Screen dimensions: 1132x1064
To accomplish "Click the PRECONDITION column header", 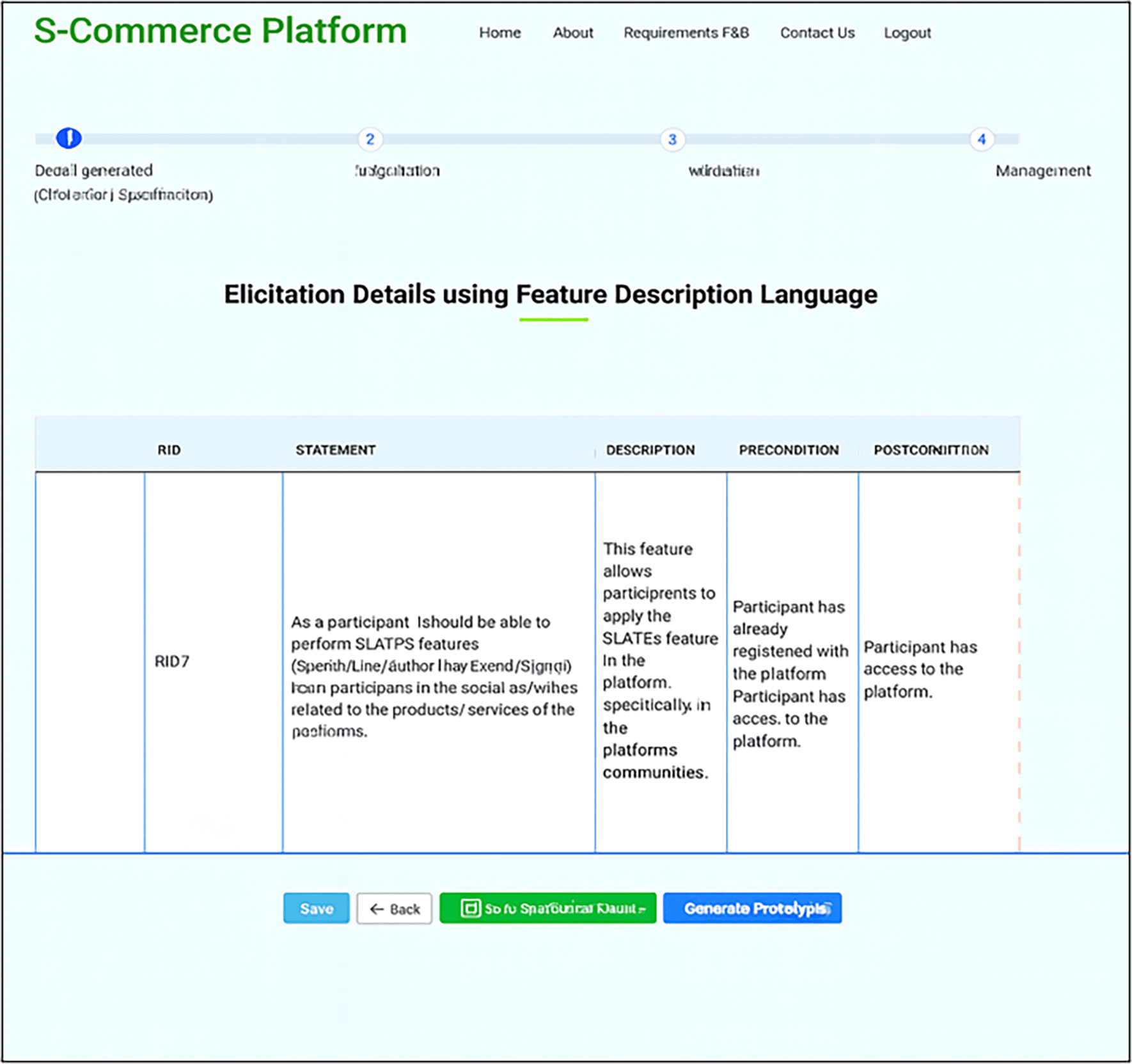I will [788, 450].
